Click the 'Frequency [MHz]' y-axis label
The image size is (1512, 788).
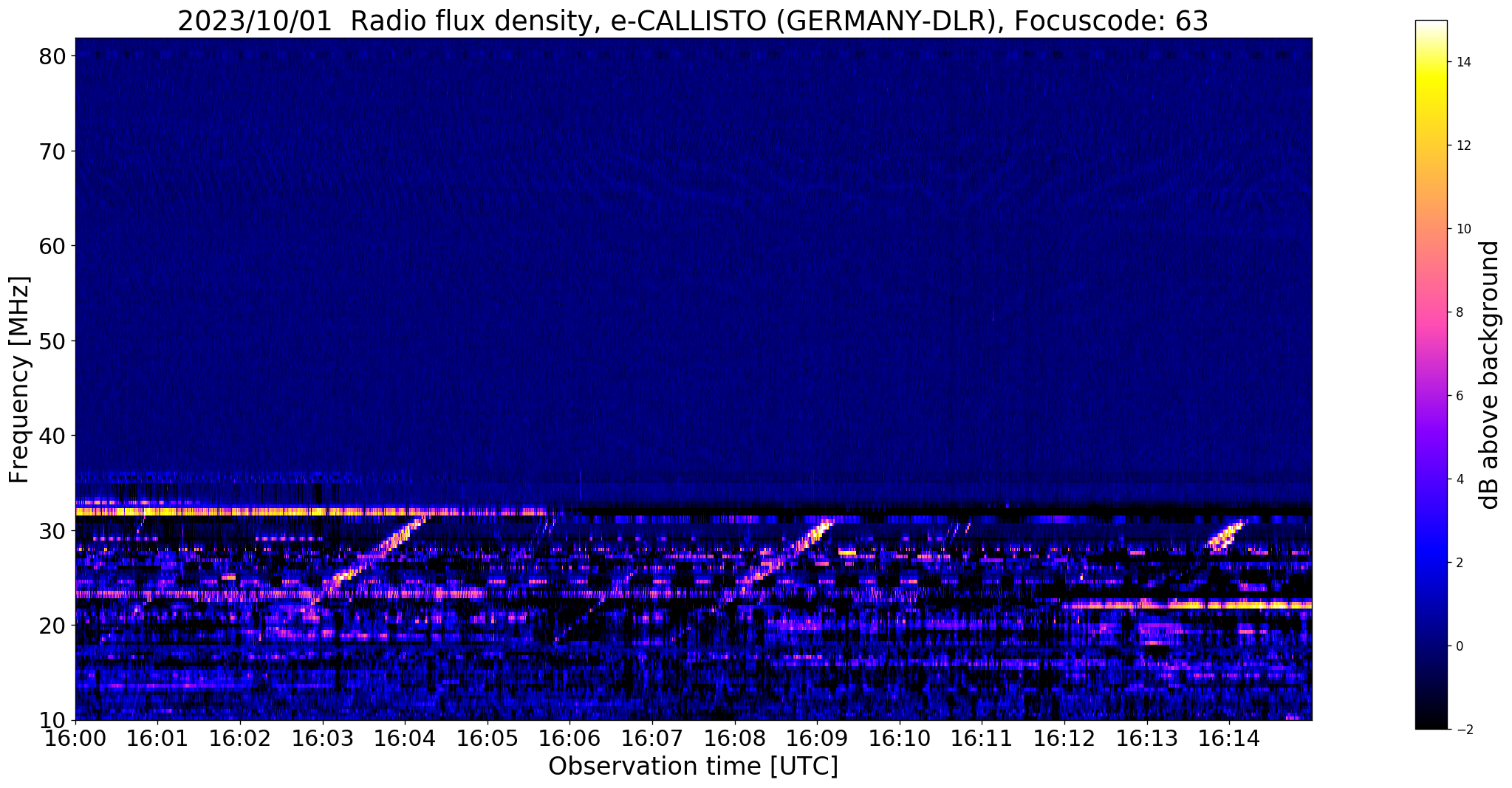click(x=19, y=380)
